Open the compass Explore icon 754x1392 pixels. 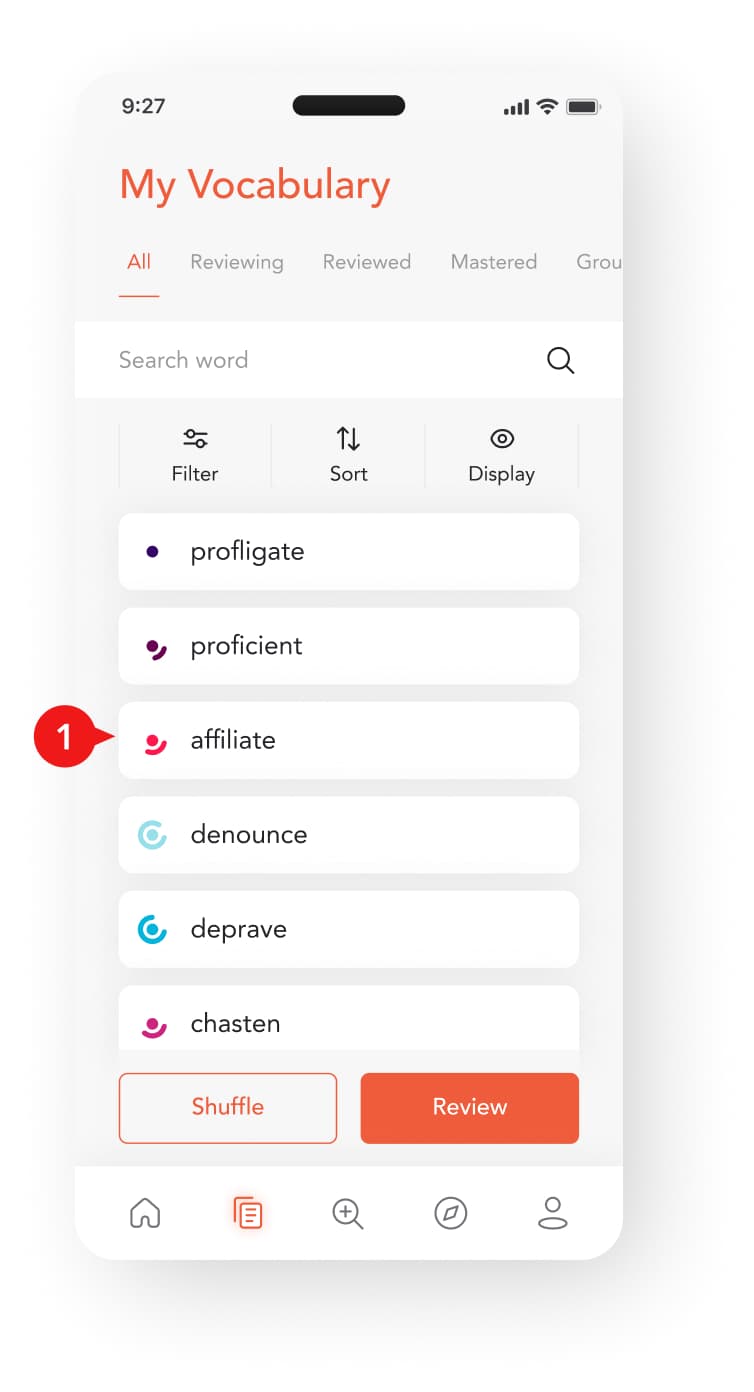tap(451, 1213)
